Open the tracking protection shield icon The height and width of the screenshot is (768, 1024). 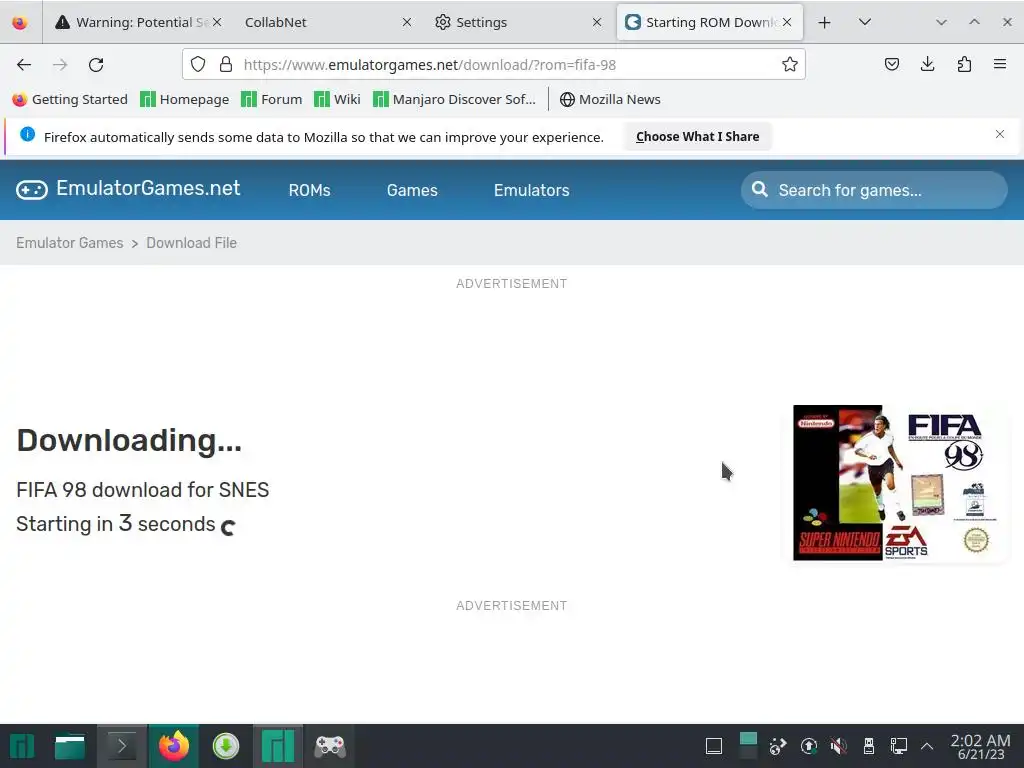pyautogui.click(x=198, y=64)
